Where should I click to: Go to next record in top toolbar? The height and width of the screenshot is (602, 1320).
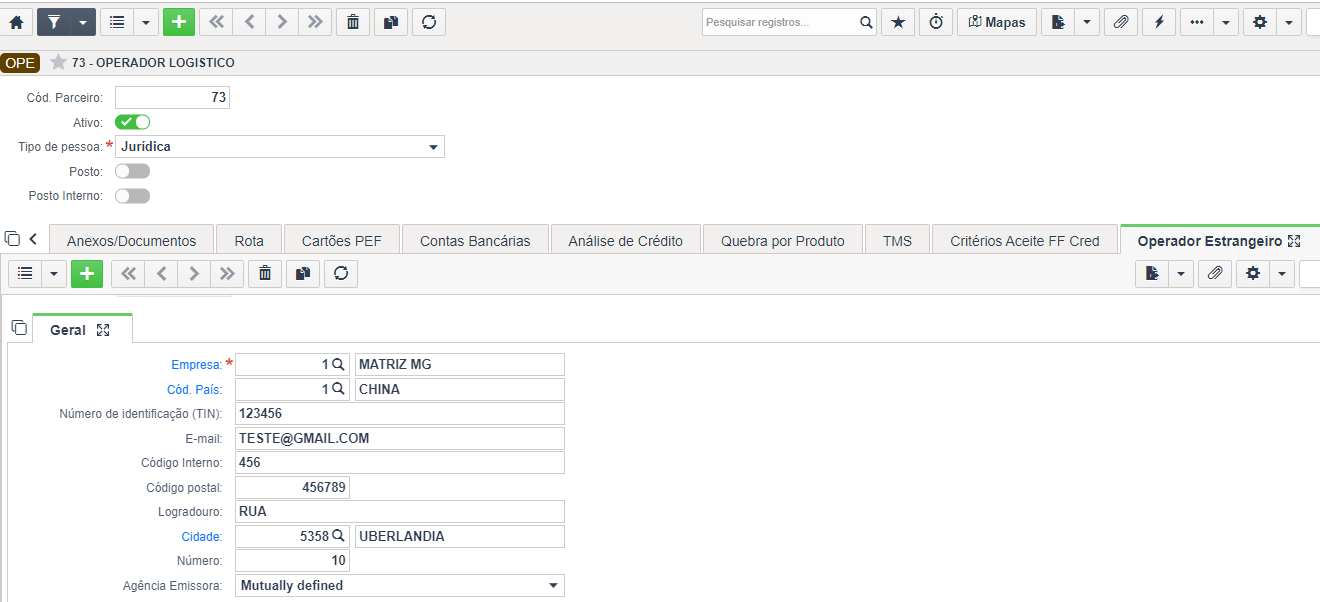[x=282, y=22]
